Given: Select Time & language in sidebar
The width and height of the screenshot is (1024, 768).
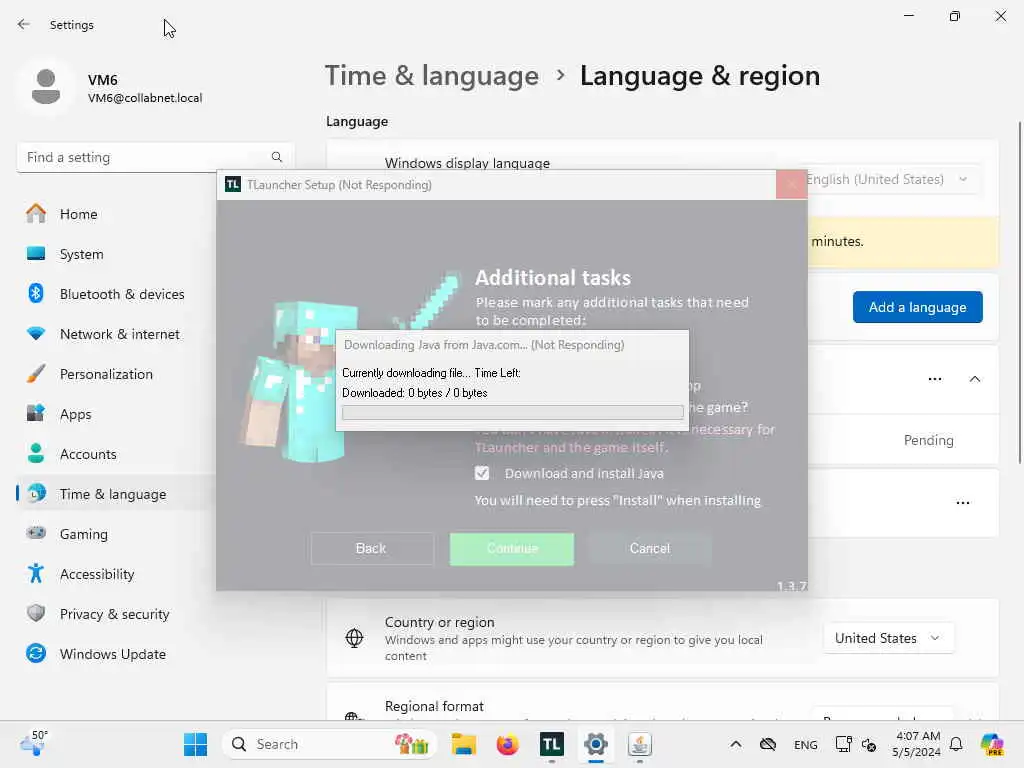Looking at the screenshot, I should click(x=115, y=494).
